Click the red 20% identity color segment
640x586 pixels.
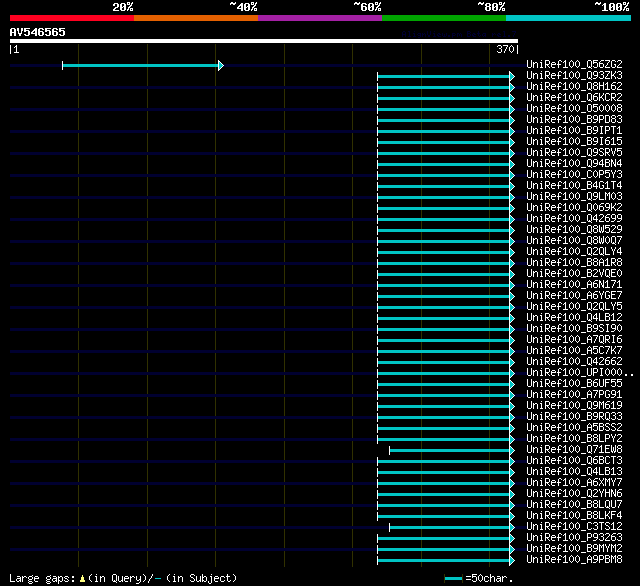(72, 18)
